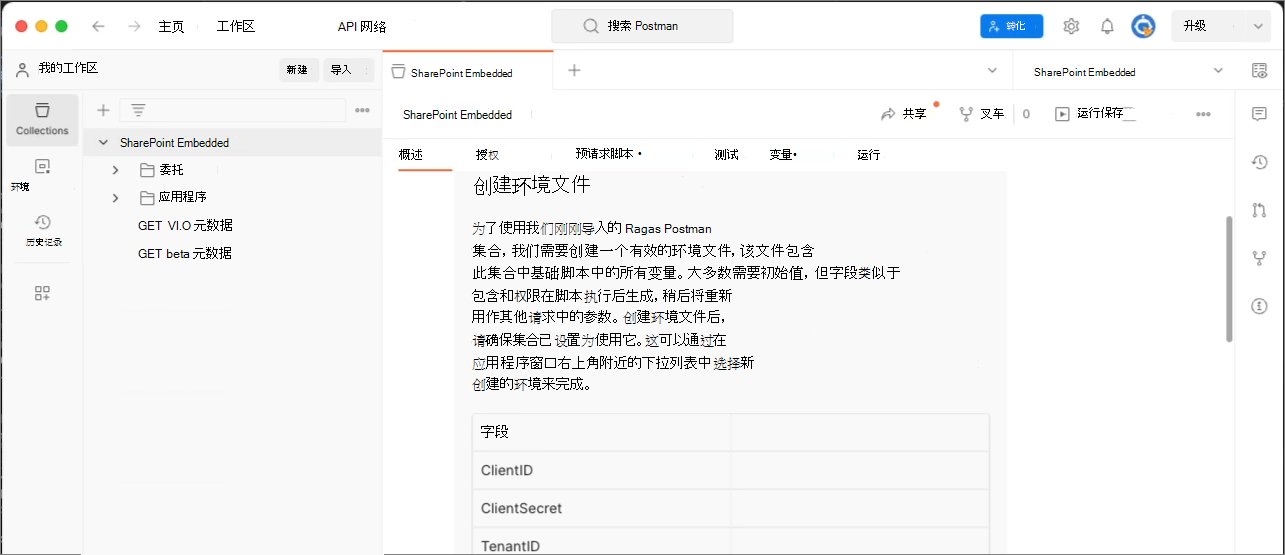Select the 委托 folder row
1285x555 pixels.
[232, 170]
